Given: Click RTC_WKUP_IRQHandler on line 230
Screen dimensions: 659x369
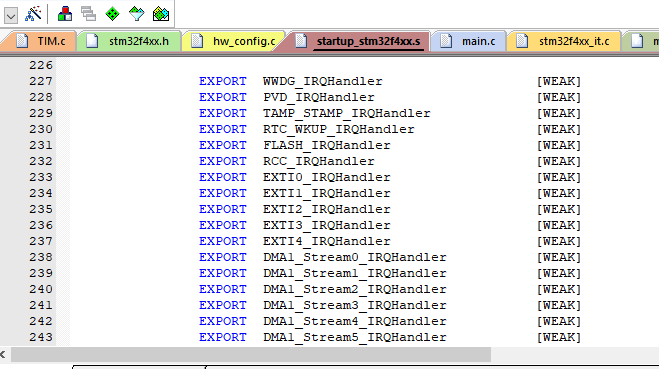Looking at the screenshot, I should (x=339, y=129).
